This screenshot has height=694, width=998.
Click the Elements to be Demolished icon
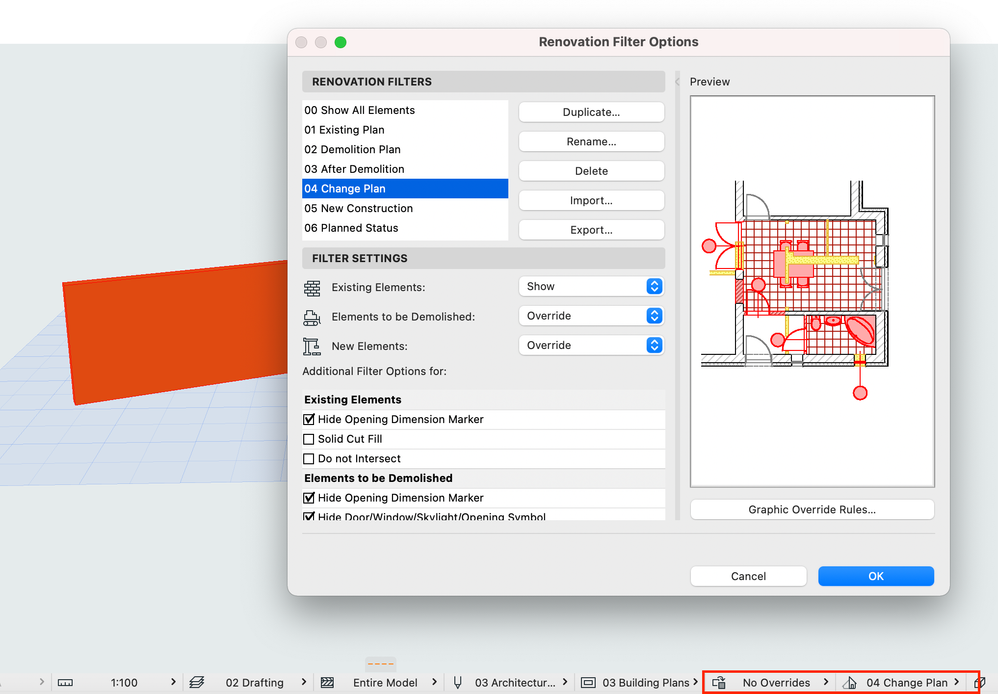point(312,317)
